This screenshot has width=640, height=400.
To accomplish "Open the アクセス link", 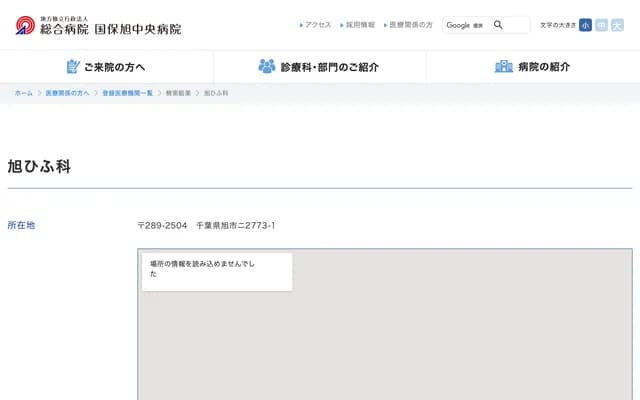I will pyautogui.click(x=316, y=25).
